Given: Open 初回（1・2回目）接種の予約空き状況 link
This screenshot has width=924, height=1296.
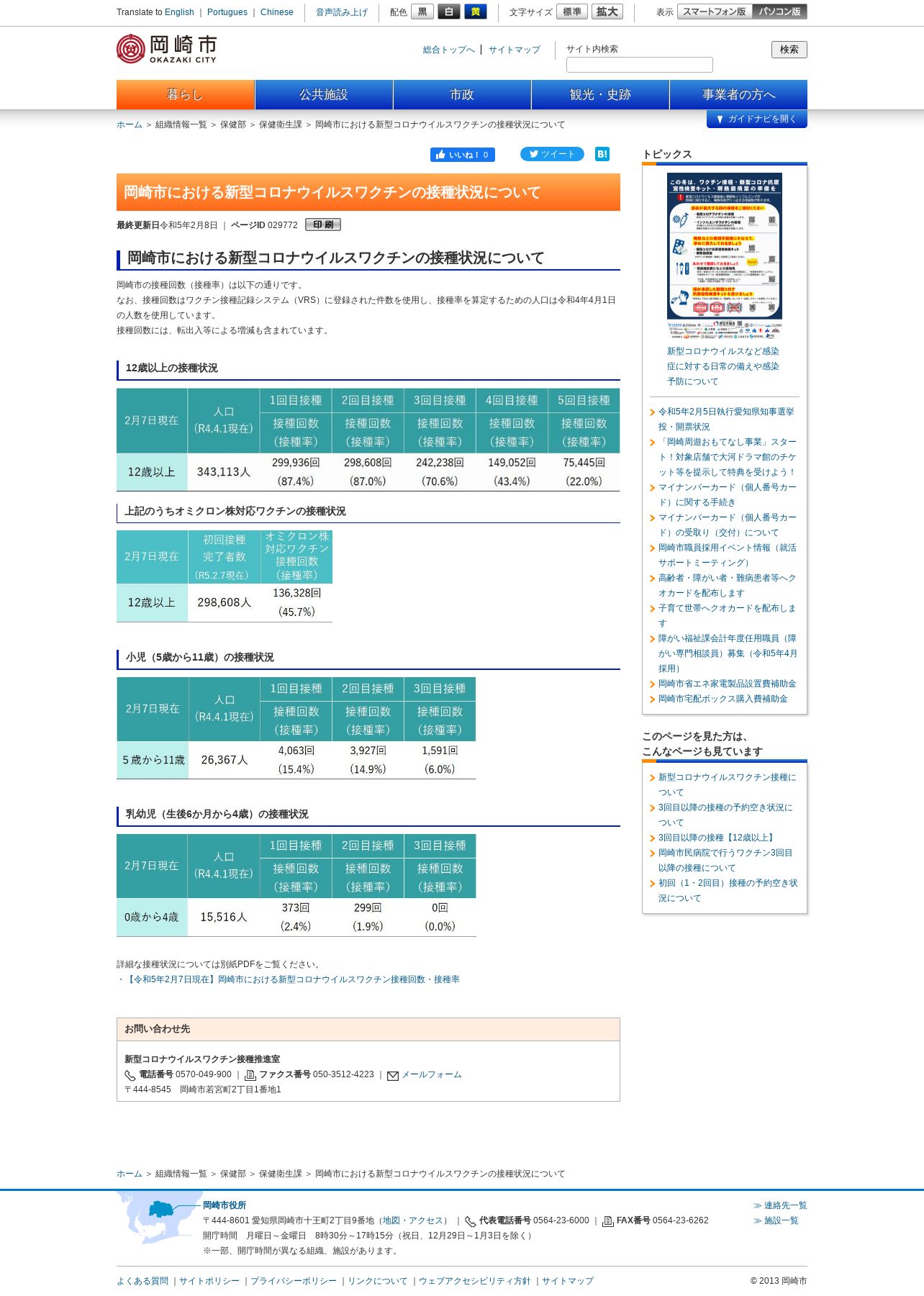Looking at the screenshot, I should (x=728, y=890).
